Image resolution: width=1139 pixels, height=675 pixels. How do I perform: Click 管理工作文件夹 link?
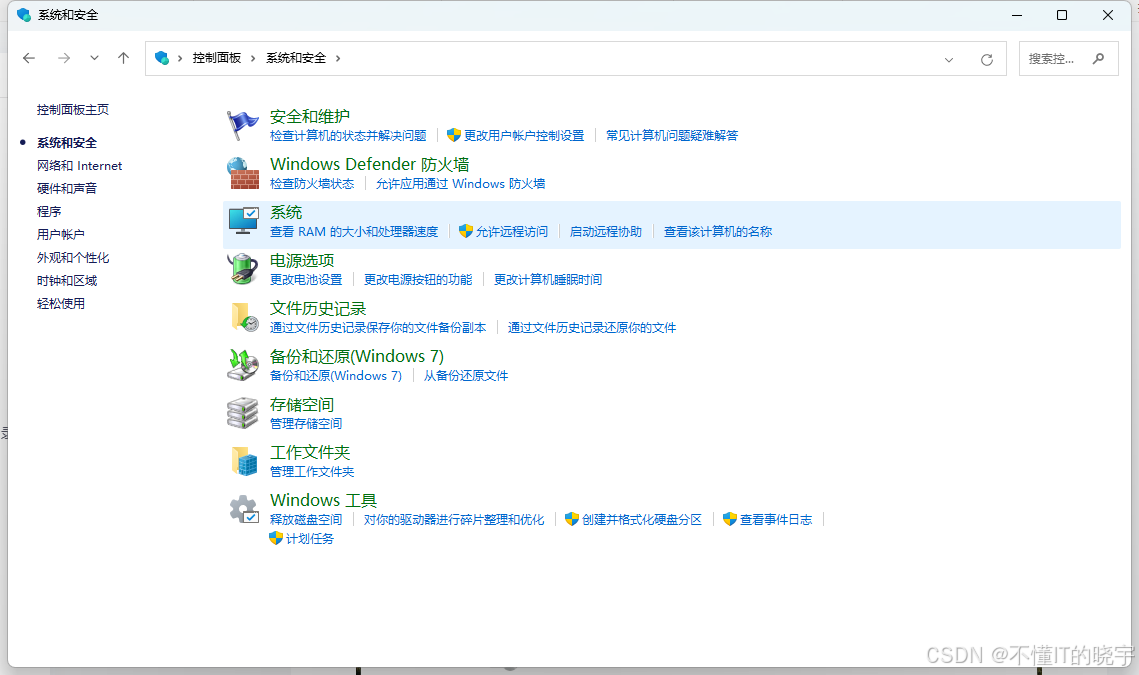[312, 472]
